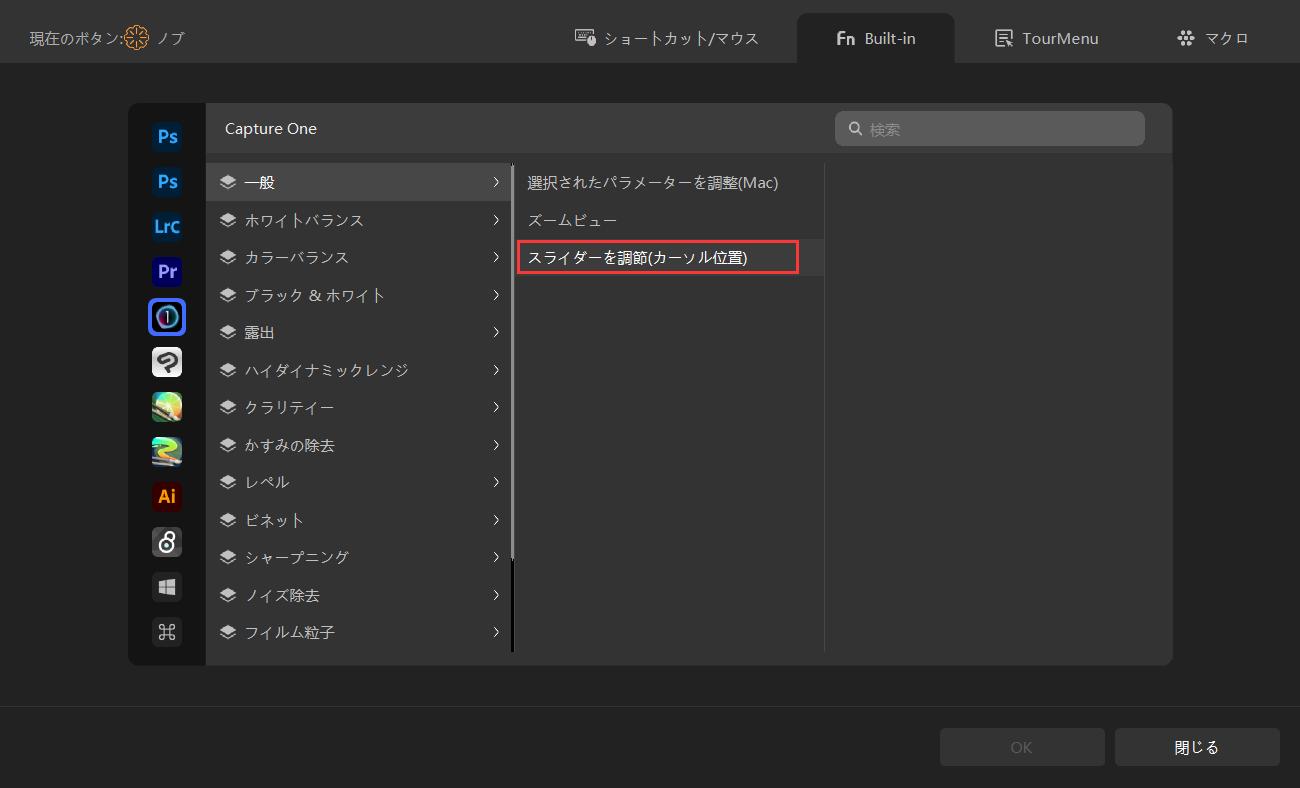This screenshot has height=788, width=1300.
Task: Click the 閉じる button
Action: coord(1197,747)
